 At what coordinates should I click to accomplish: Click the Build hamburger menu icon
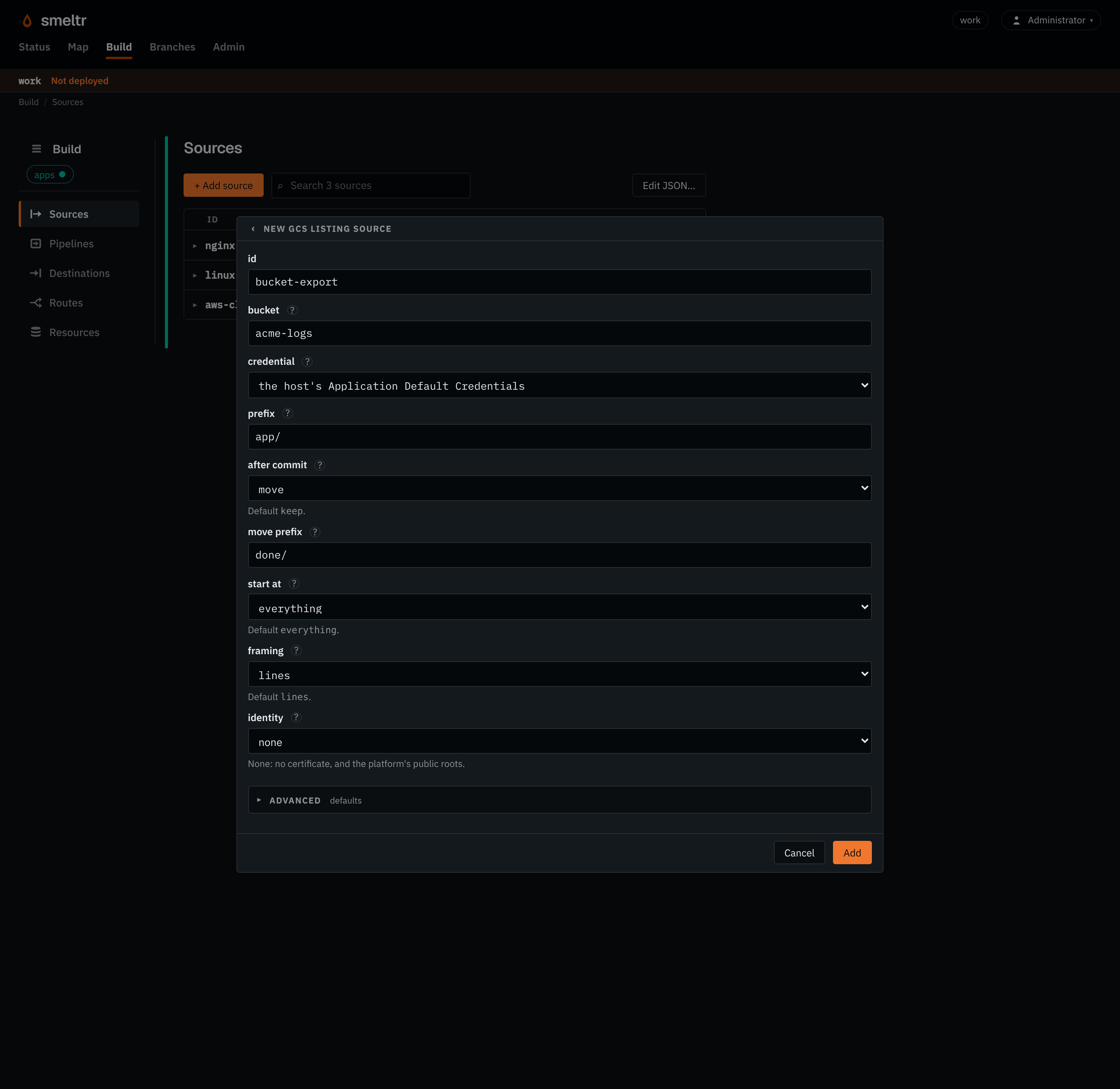(37, 149)
